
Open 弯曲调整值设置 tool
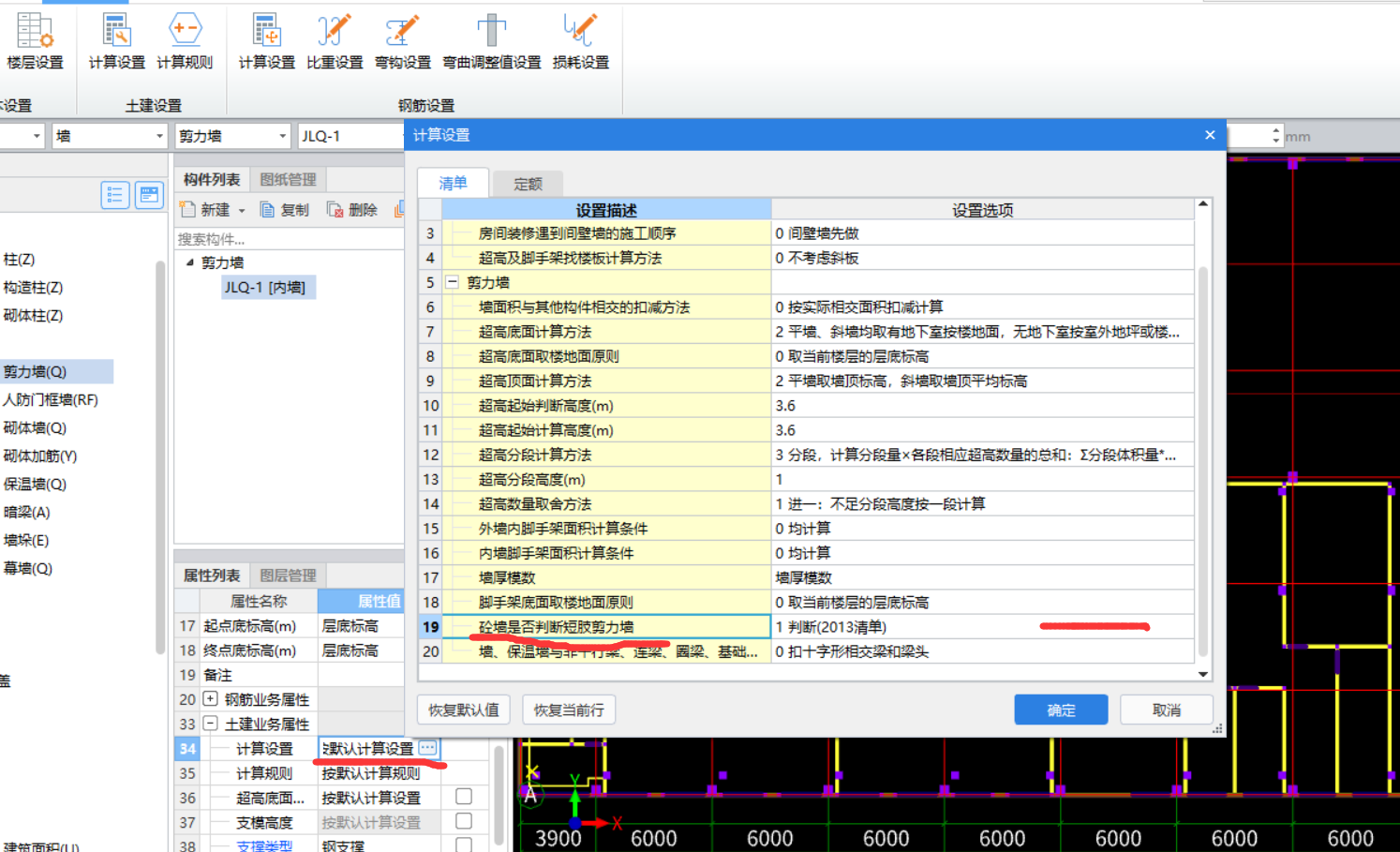pyautogui.click(x=491, y=42)
